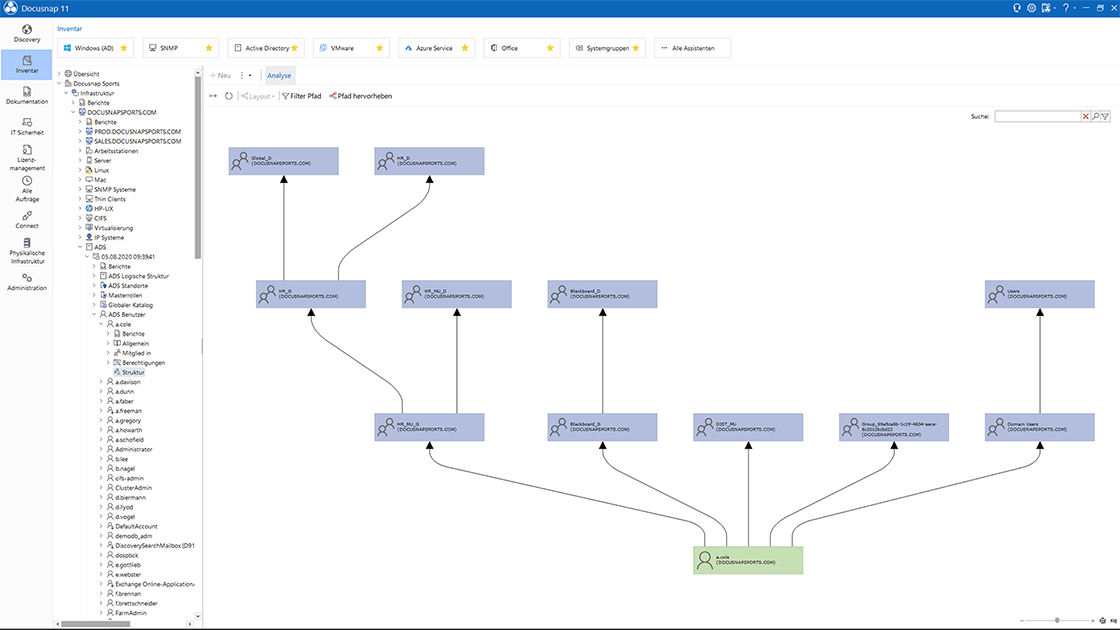Collapse the ADS Benutzer node

[94, 314]
